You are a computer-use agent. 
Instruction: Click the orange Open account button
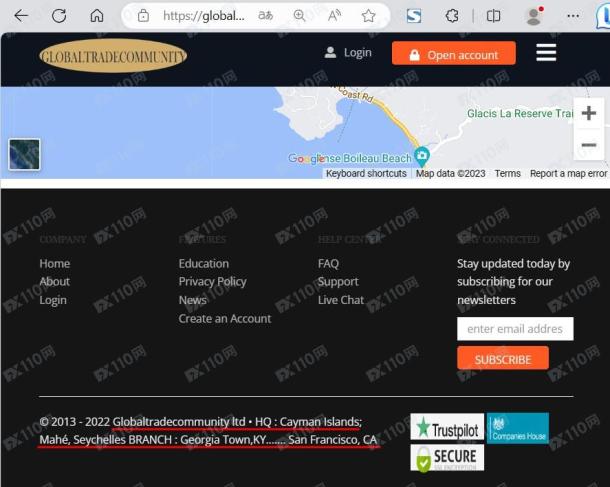[x=454, y=53]
